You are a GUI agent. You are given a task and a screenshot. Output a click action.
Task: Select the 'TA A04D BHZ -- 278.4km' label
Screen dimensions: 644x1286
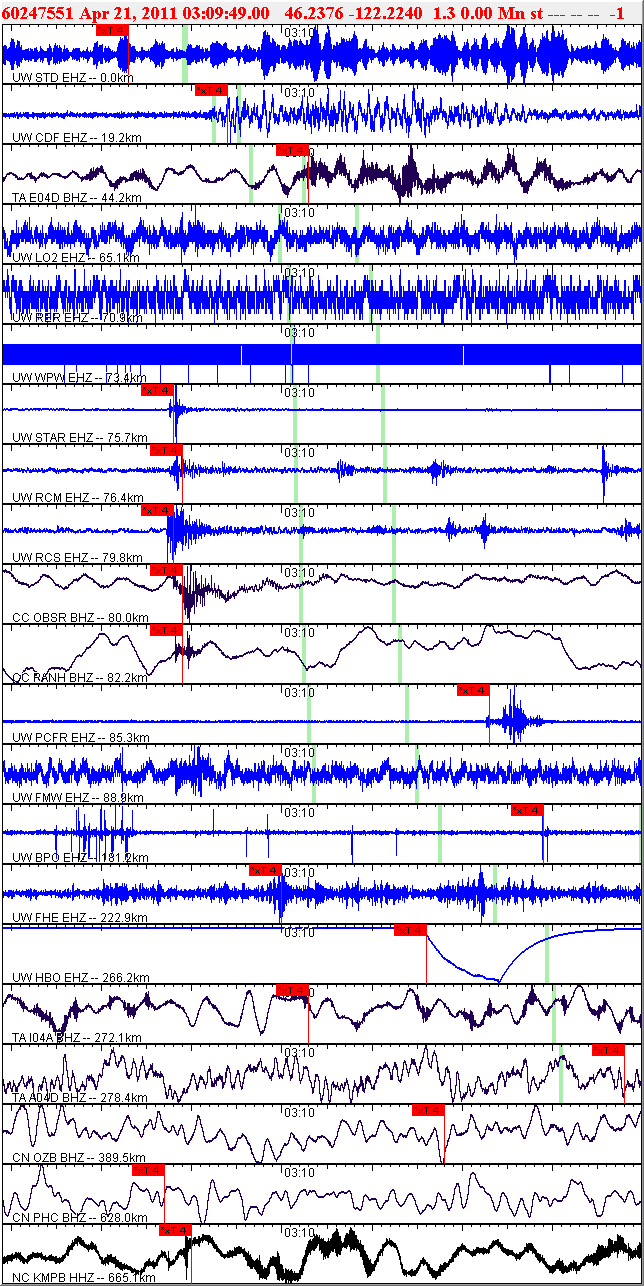coord(80,1097)
